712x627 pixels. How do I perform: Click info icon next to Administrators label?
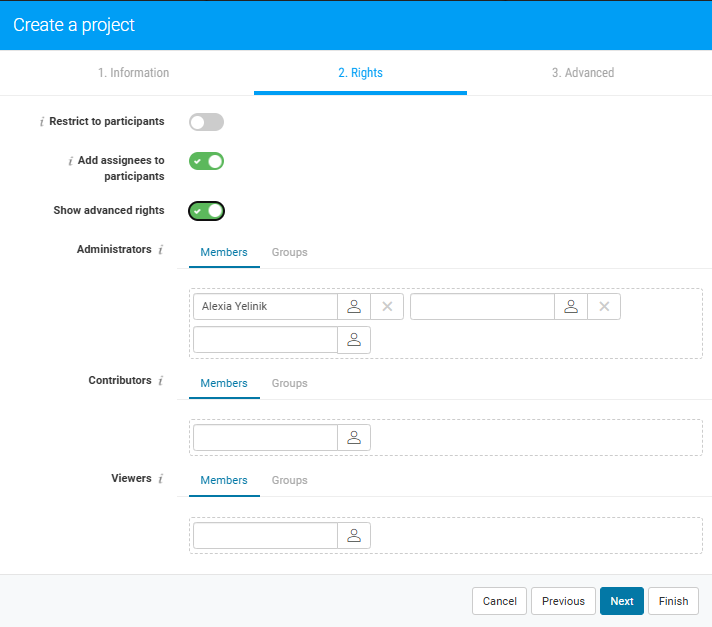160,250
